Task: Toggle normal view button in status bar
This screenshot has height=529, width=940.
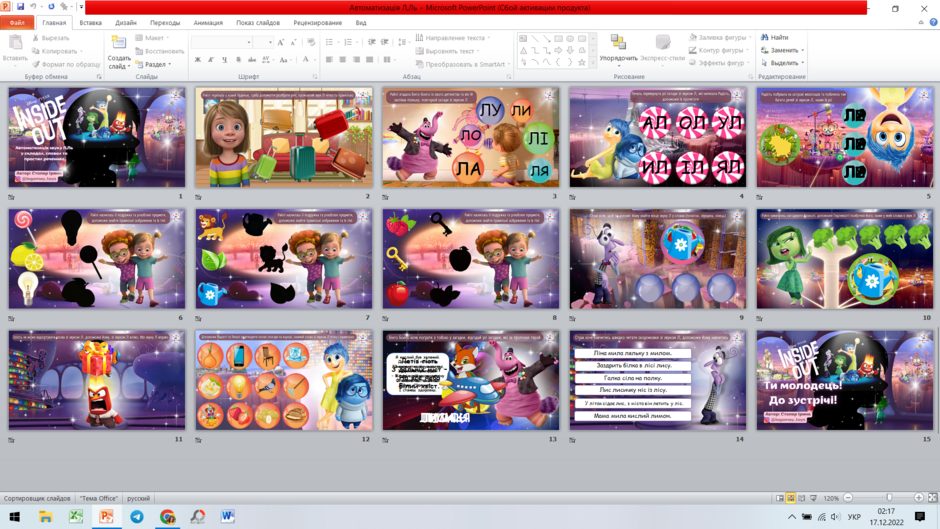Action: pos(779,498)
